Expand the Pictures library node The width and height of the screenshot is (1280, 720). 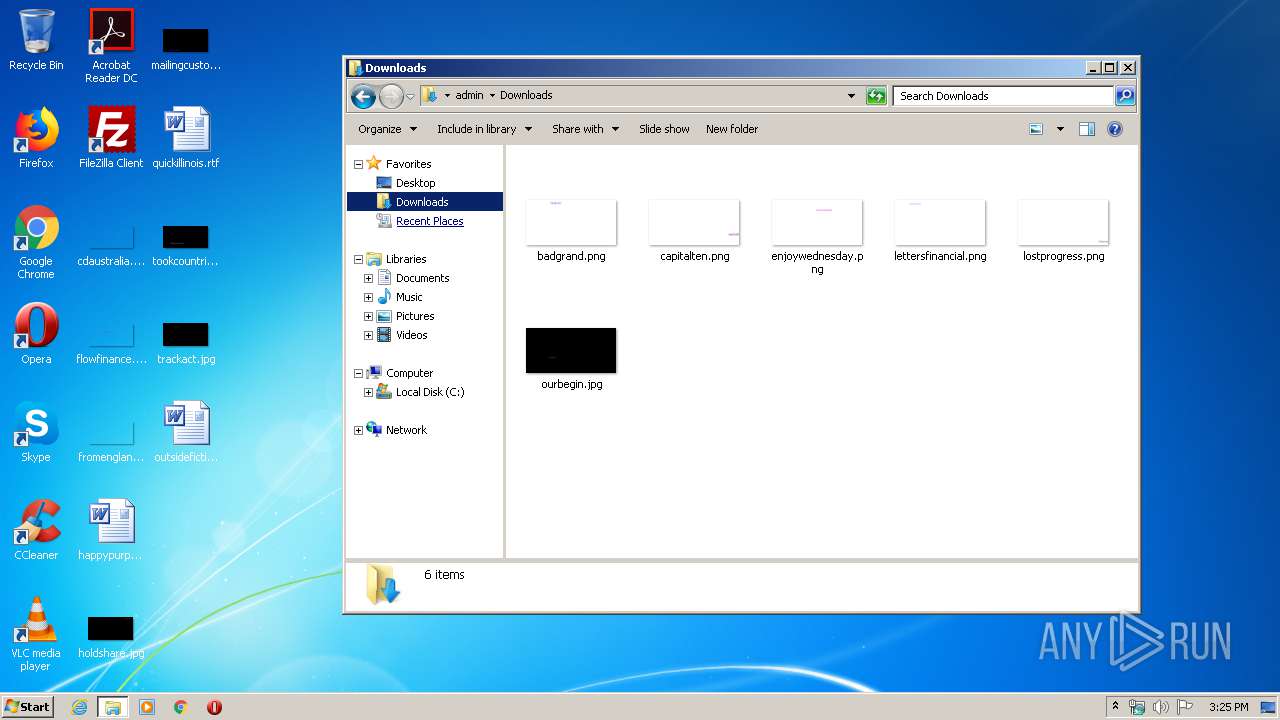pos(368,316)
